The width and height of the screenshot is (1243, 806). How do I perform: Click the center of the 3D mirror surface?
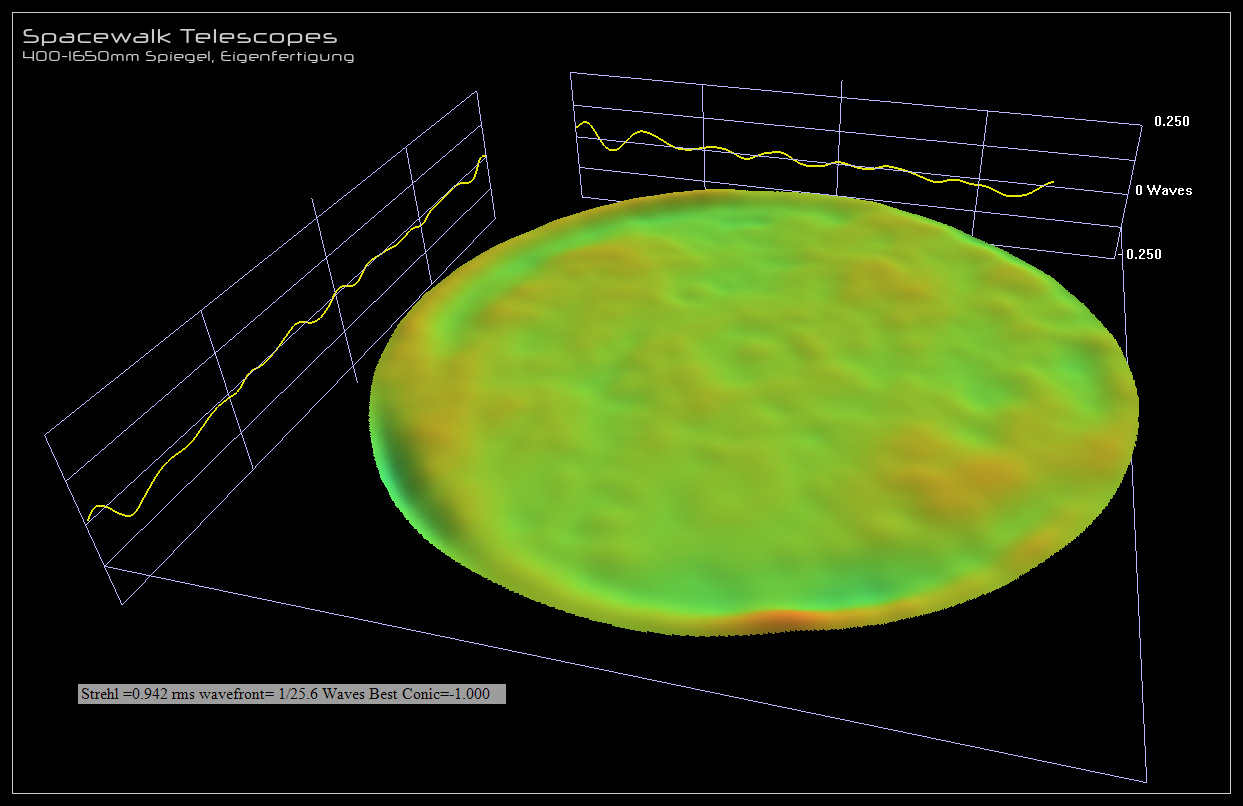[x=755, y=410]
